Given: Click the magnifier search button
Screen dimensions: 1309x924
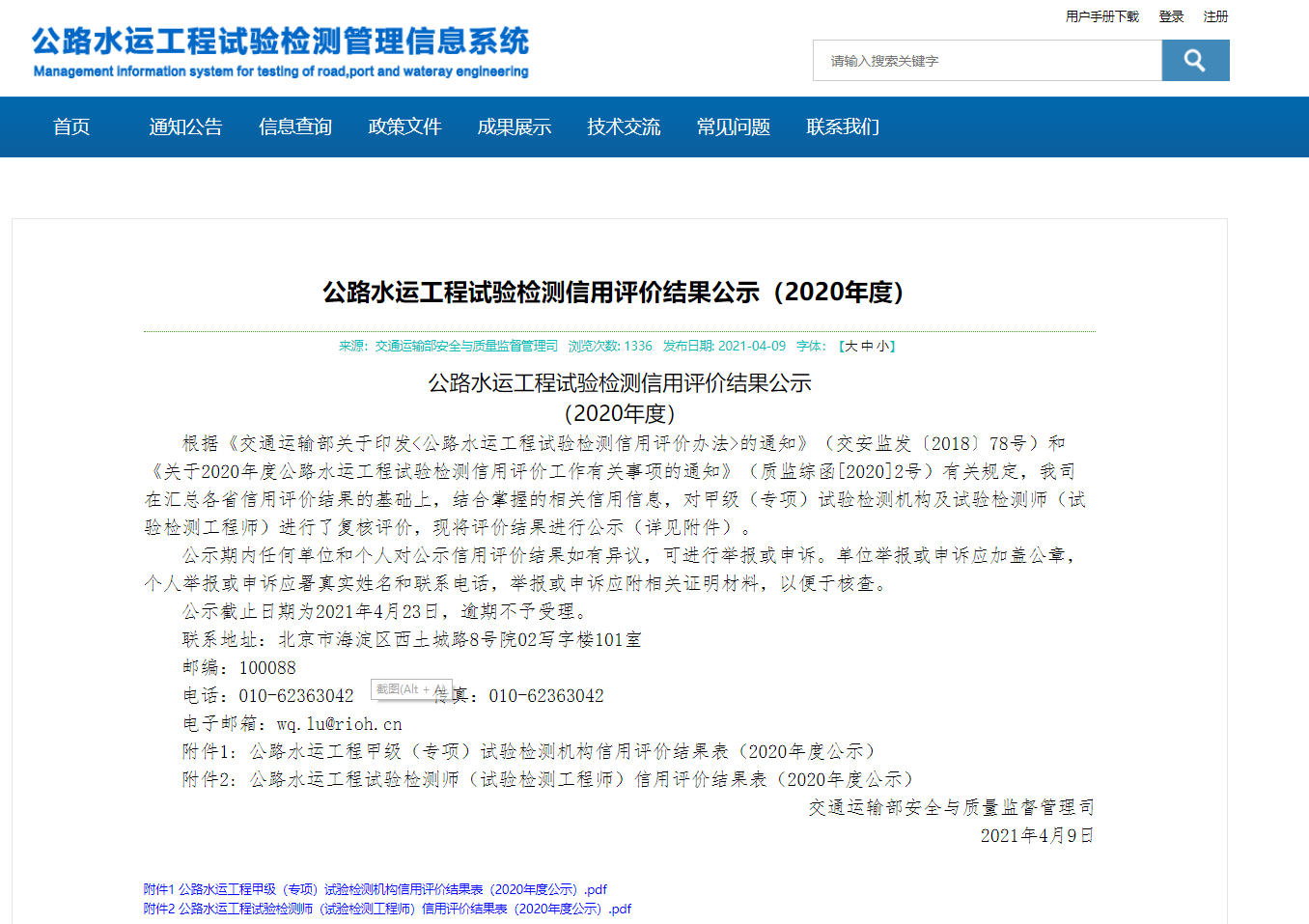Looking at the screenshot, I should coord(1195,61).
